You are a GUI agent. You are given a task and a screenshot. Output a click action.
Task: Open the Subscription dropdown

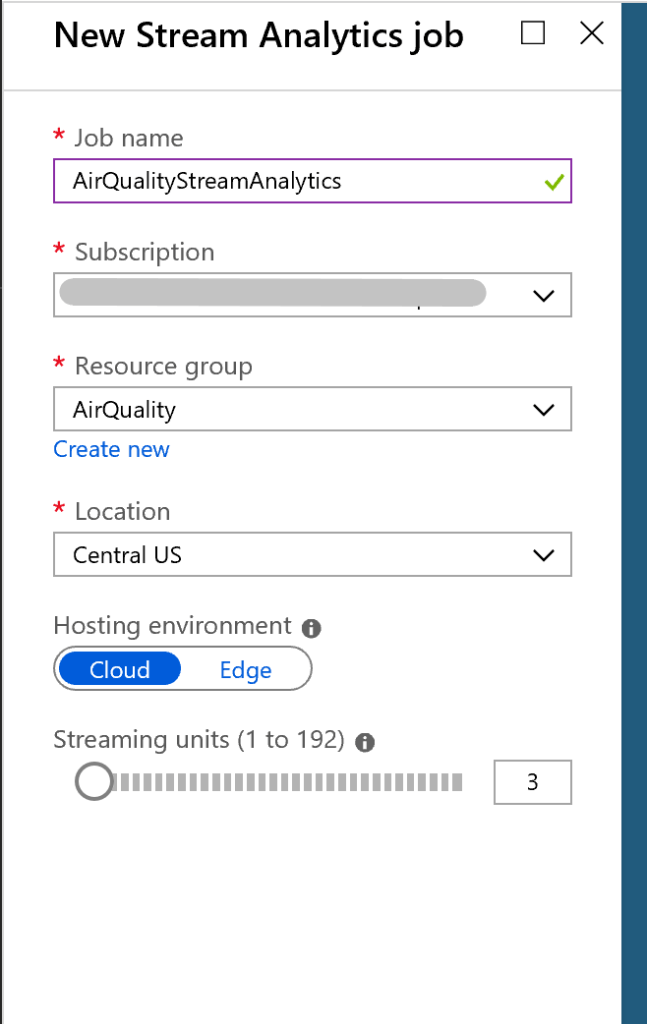(543, 295)
